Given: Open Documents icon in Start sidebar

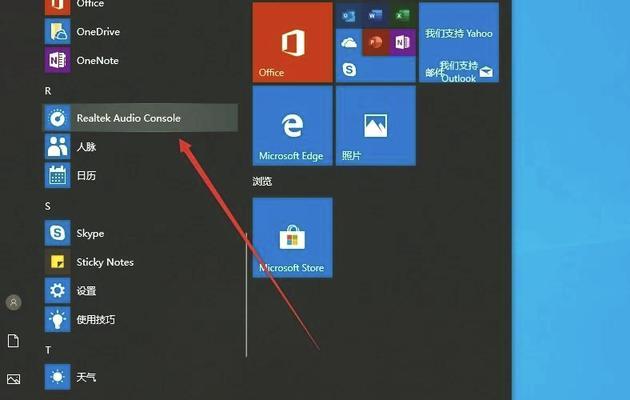Looking at the screenshot, I should tap(13, 341).
